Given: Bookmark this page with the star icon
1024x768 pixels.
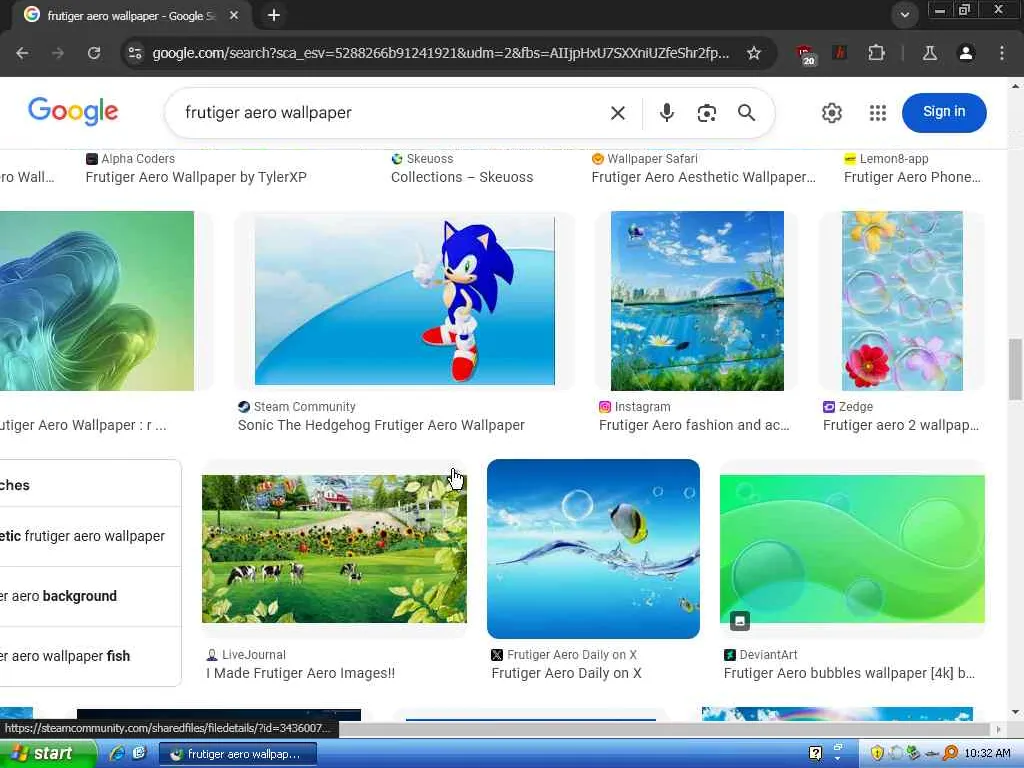Looking at the screenshot, I should pyautogui.click(x=754, y=53).
